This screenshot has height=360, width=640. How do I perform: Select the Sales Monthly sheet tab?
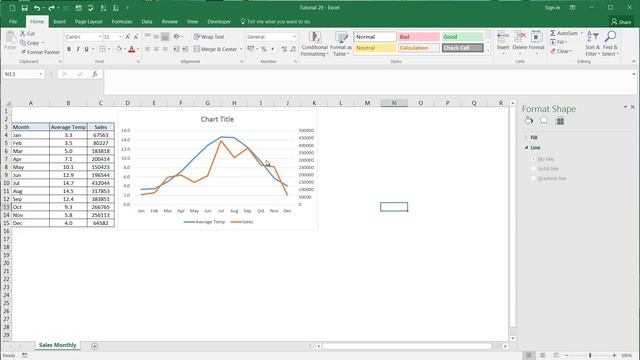click(x=58, y=345)
